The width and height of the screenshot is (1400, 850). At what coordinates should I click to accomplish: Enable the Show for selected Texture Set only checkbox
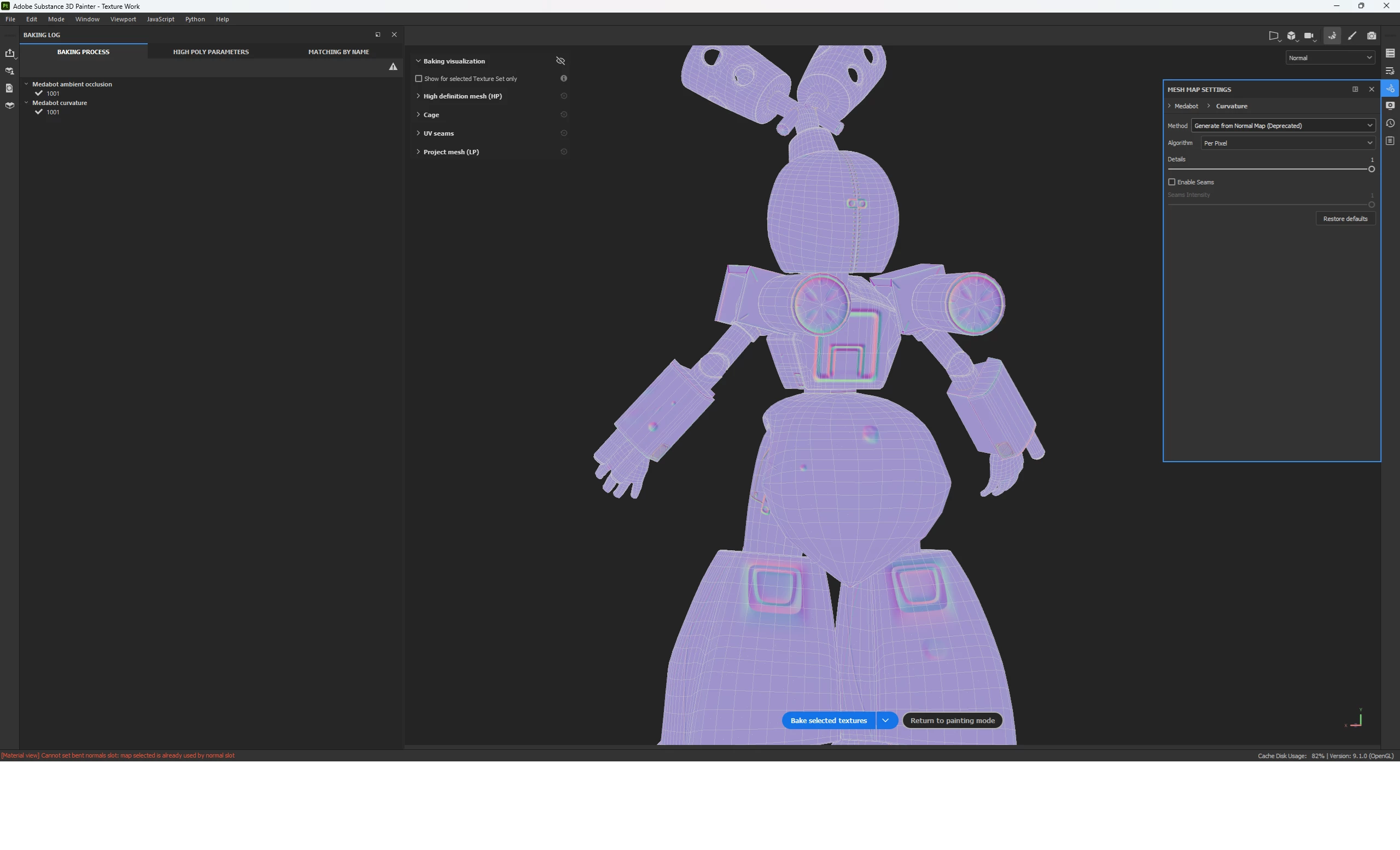click(x=419, y=78)
